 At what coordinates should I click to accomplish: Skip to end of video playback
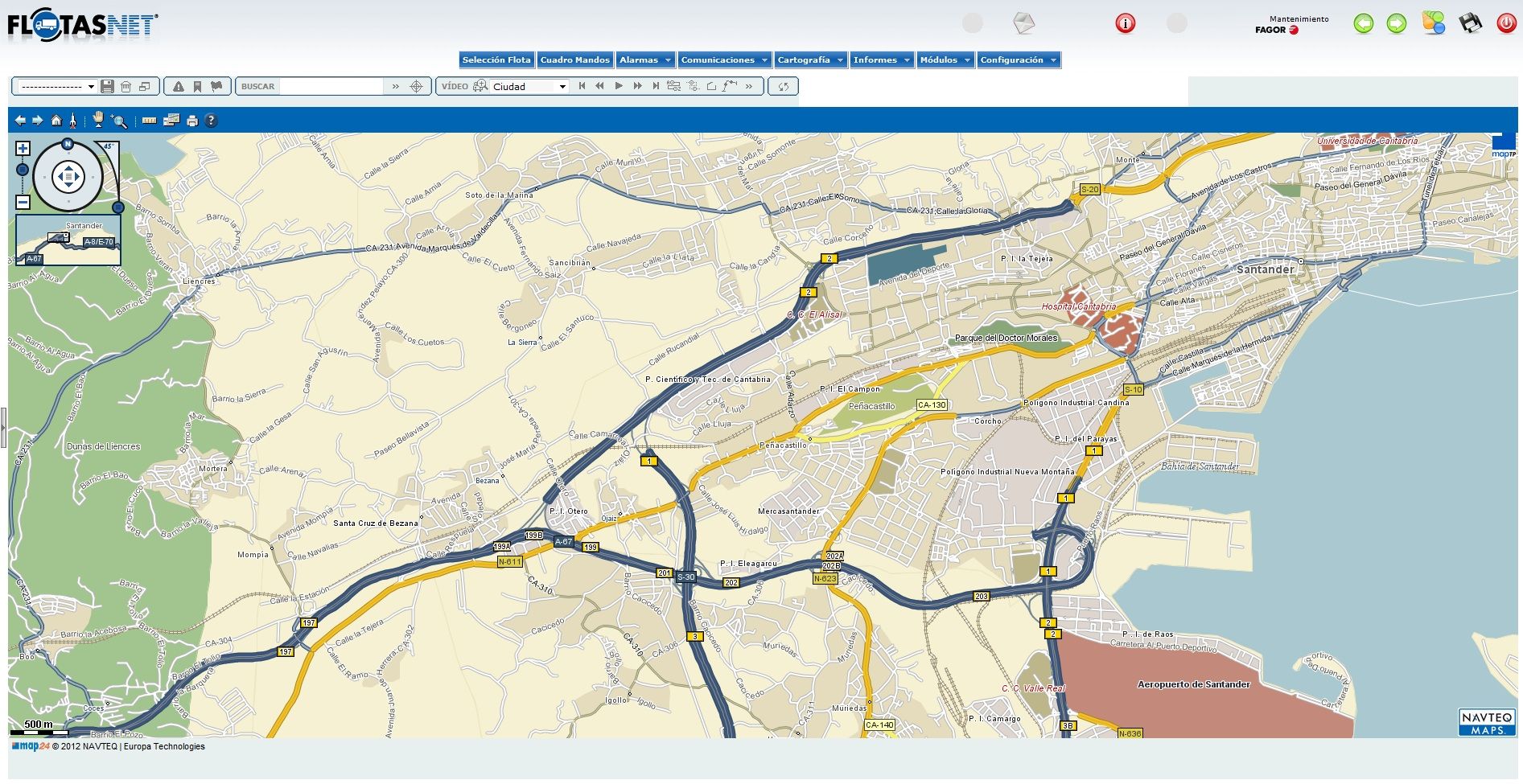656,86
